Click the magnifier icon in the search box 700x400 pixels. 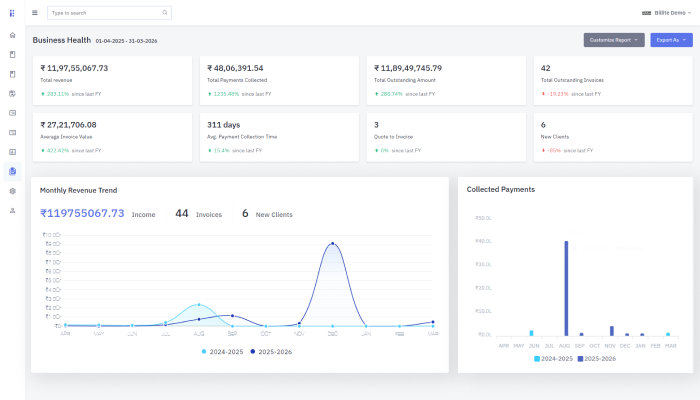(x=164, y=13)
